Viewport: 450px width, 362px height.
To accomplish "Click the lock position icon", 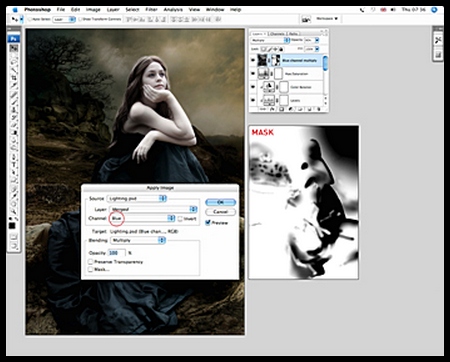I will 275,49.
